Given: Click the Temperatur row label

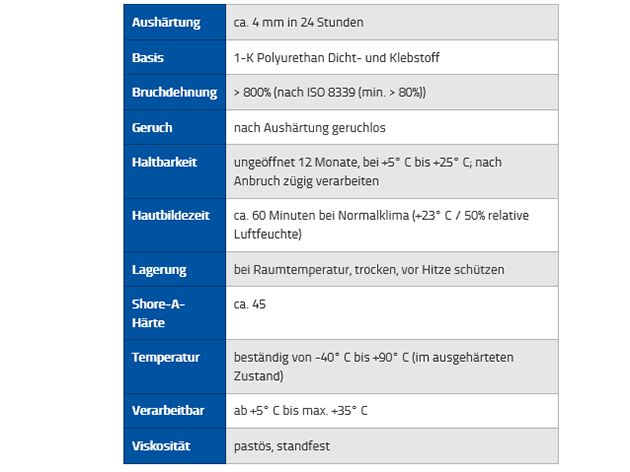Looking at the screenshot, I should [175, 366].
